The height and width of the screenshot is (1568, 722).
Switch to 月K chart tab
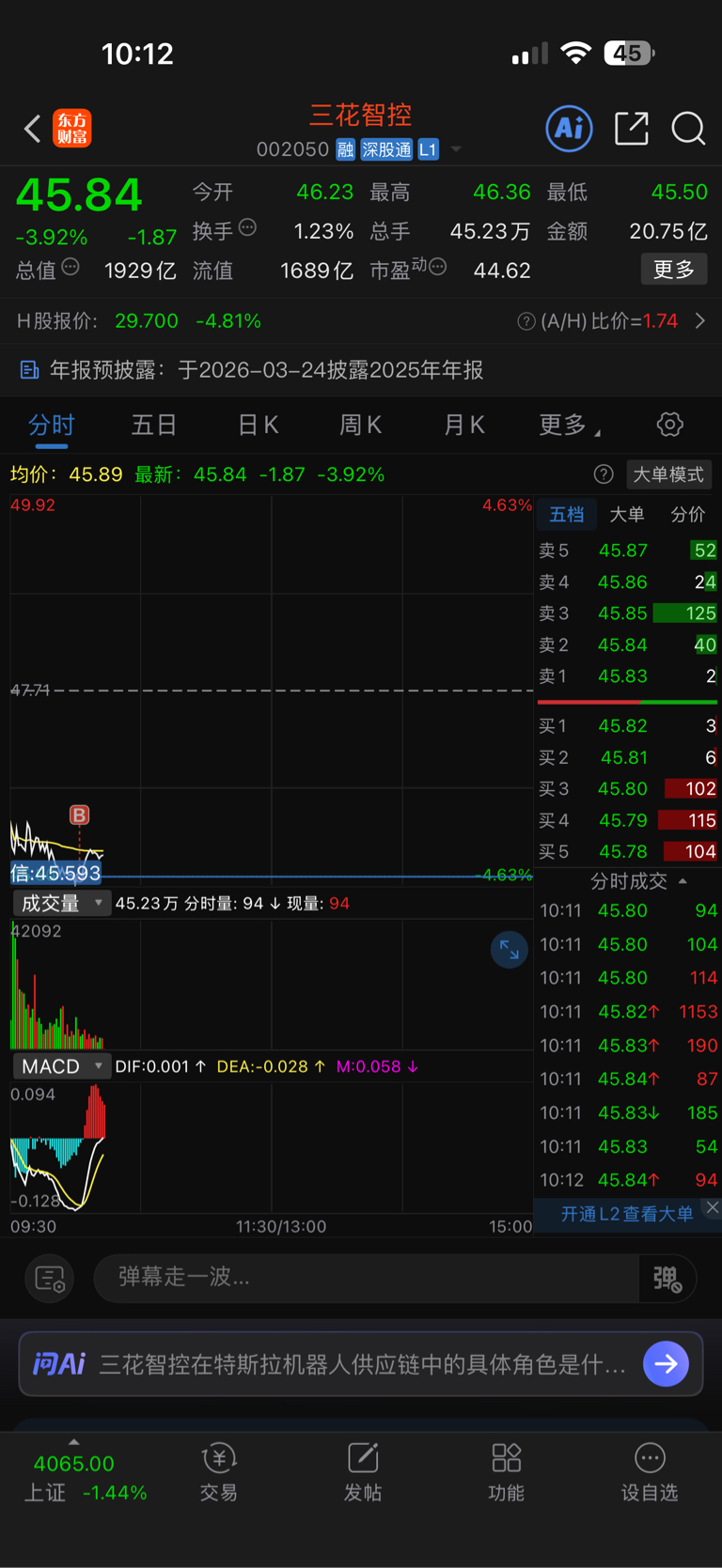coord(464,425)
